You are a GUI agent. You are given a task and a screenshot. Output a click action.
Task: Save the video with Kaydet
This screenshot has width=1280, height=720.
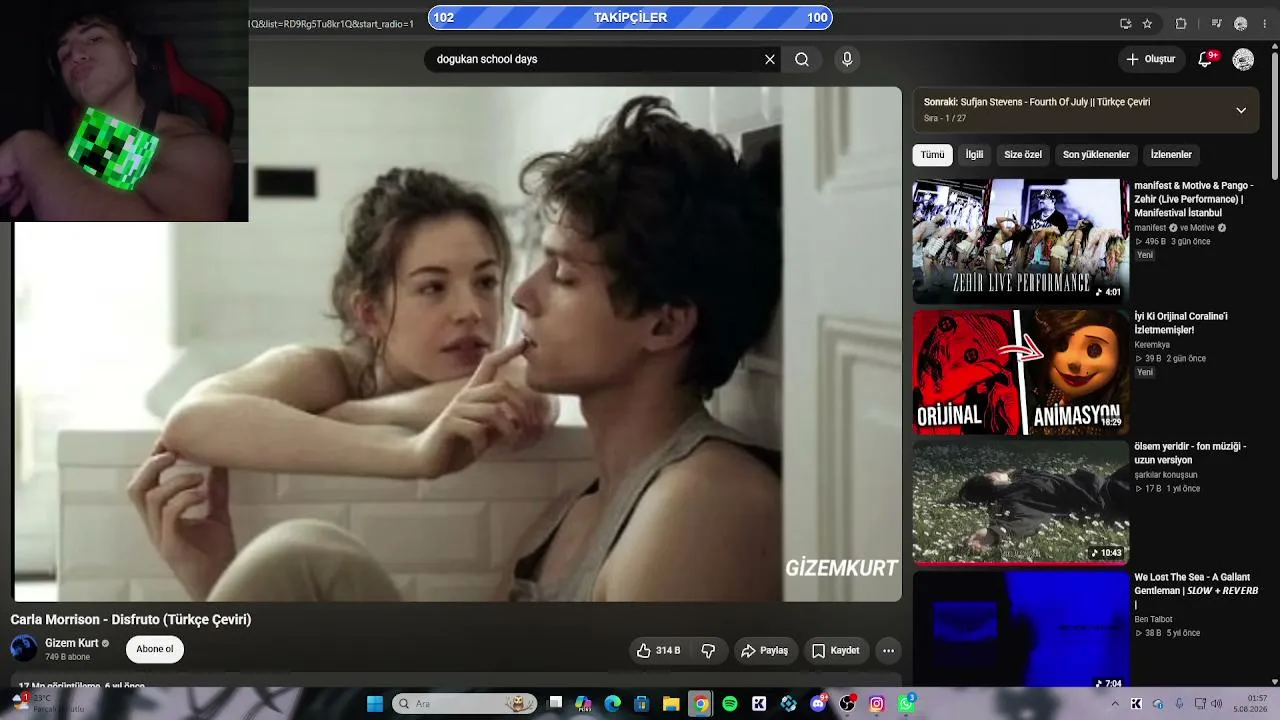[835, 651]
